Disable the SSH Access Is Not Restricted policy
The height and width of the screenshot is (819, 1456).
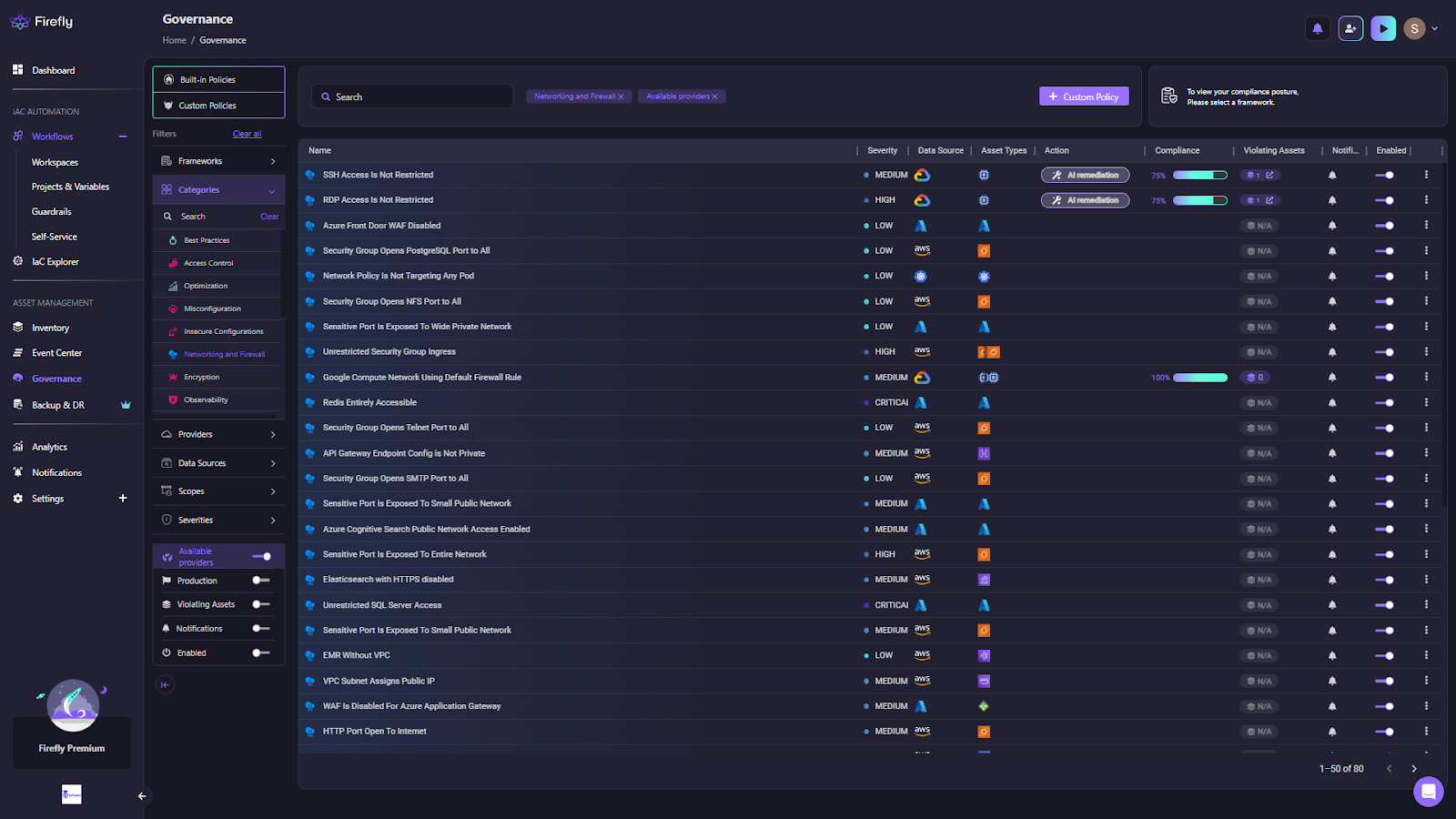pyautogui.click(x=1384, y=175)
